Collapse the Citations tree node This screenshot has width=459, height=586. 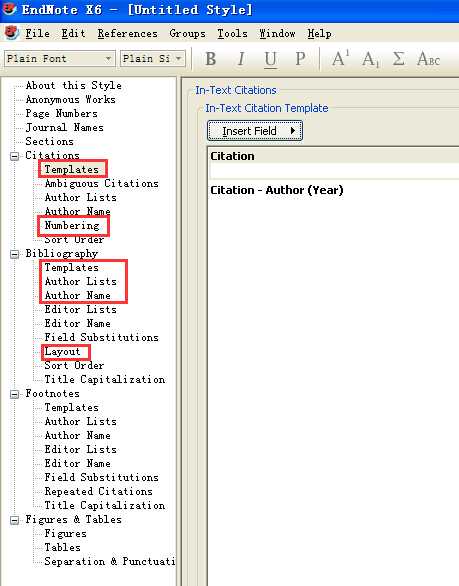point(14,156)
